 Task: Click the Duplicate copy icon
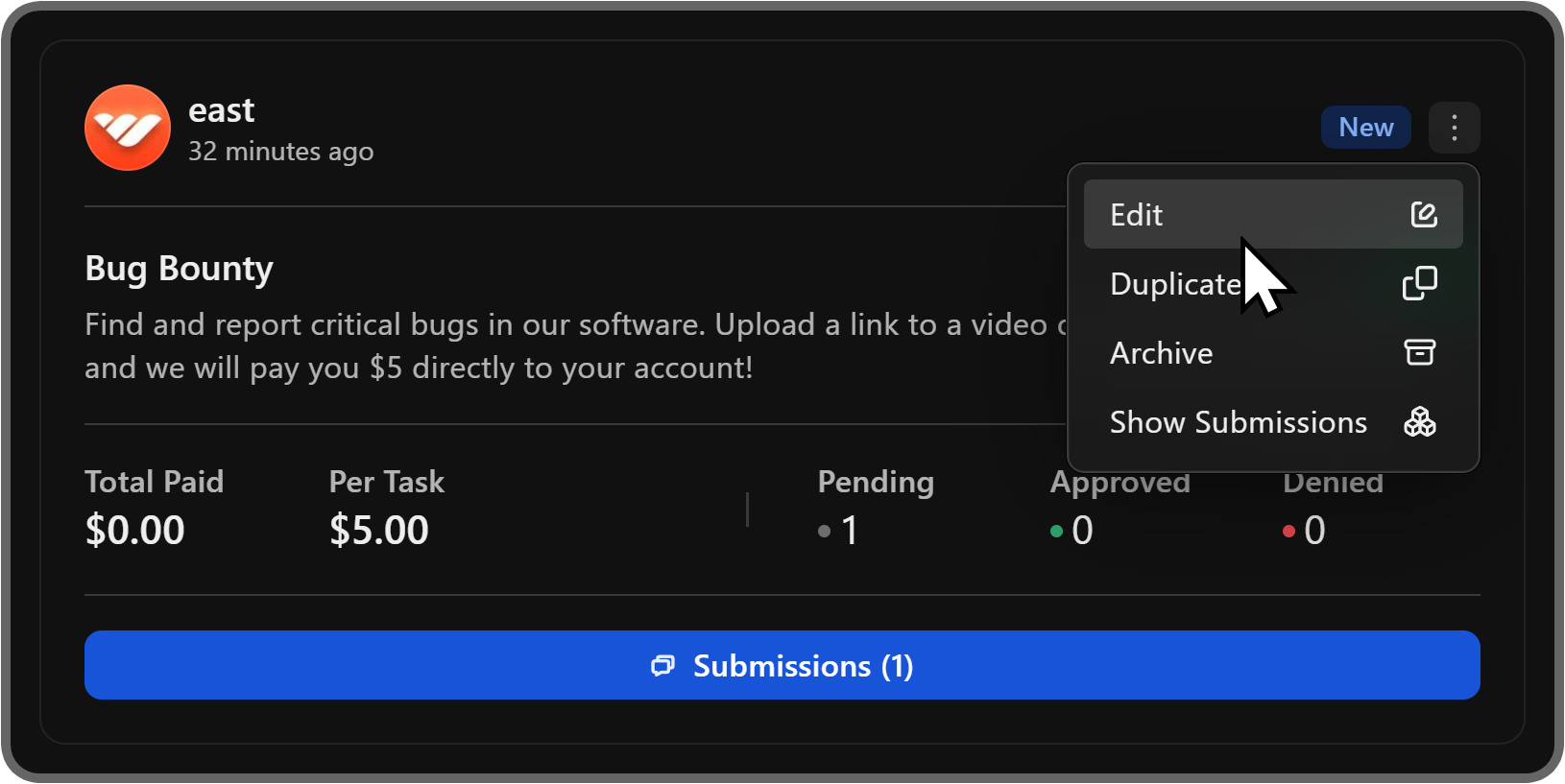click(x=1419, y=284)
